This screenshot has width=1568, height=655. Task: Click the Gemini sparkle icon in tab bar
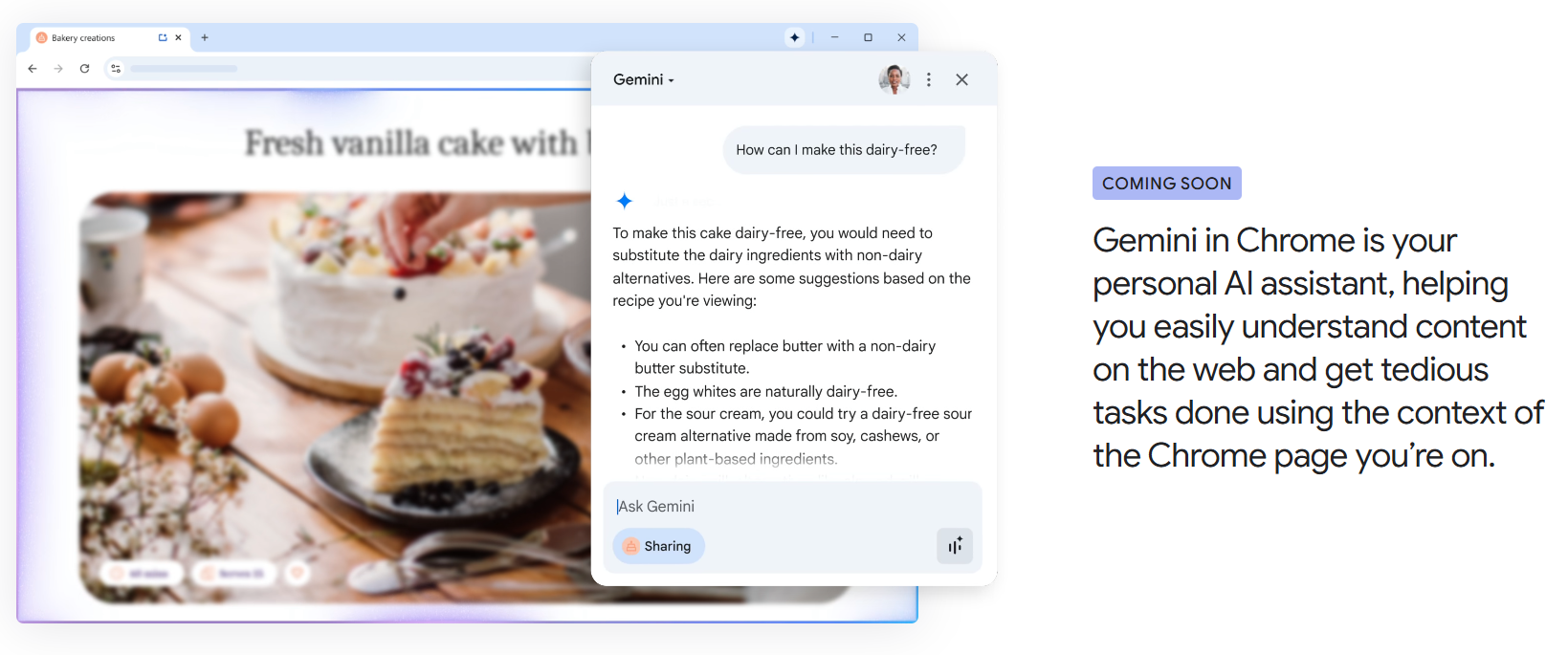pos(794,37)
